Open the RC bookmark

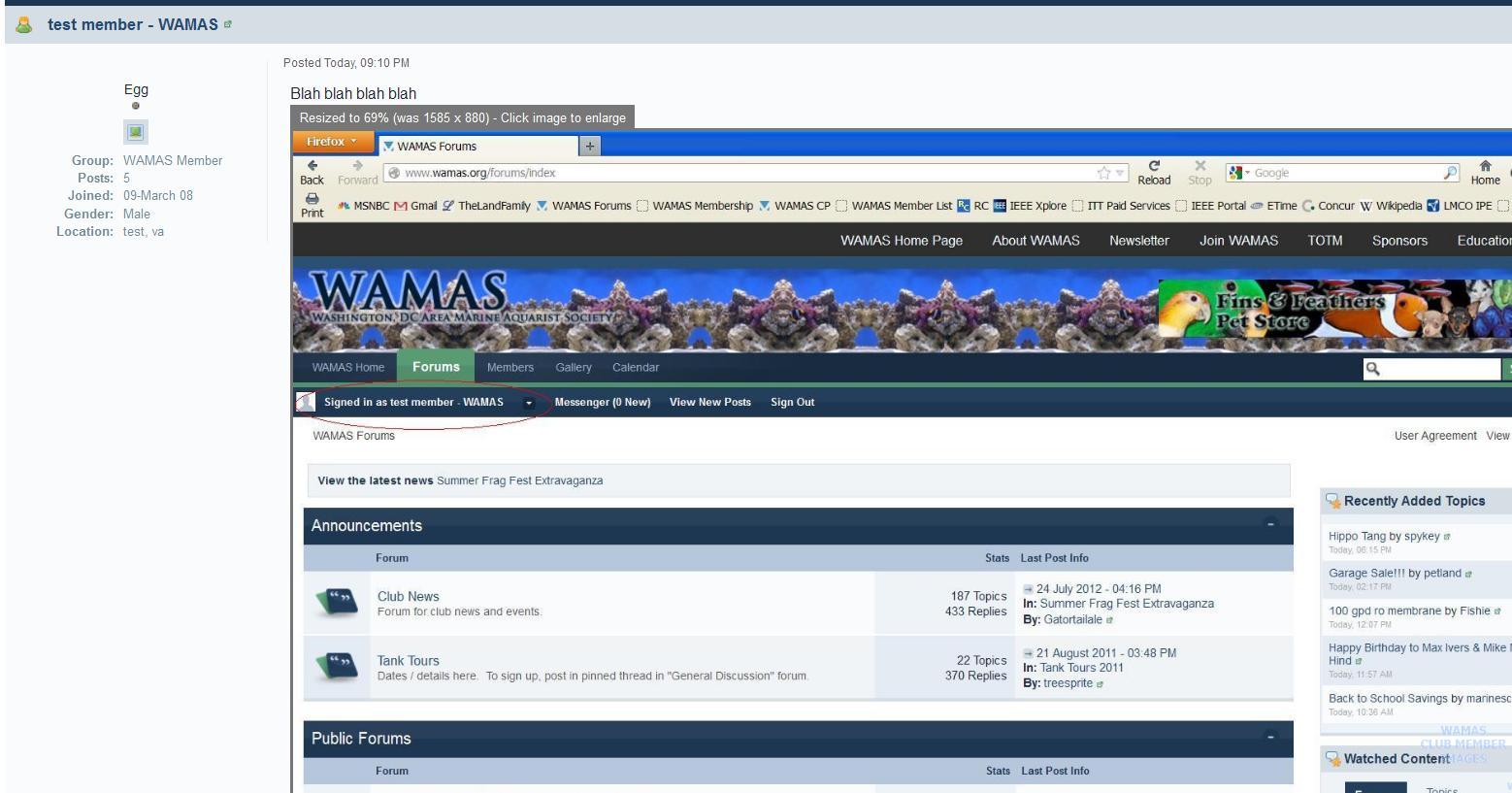click(972, 206)
